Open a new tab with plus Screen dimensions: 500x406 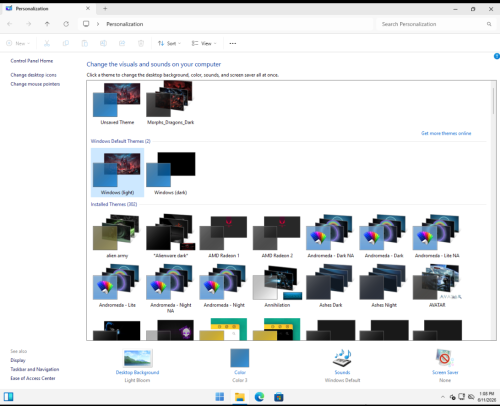point(105,9)
